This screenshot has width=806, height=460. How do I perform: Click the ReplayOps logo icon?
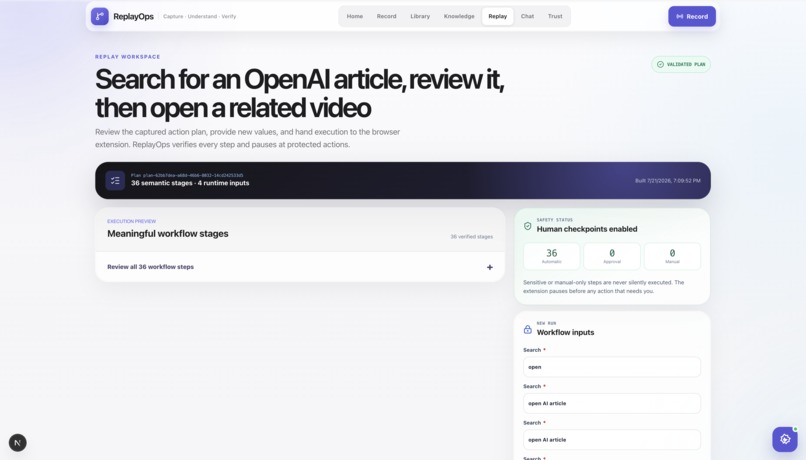[x=100, y=16]
